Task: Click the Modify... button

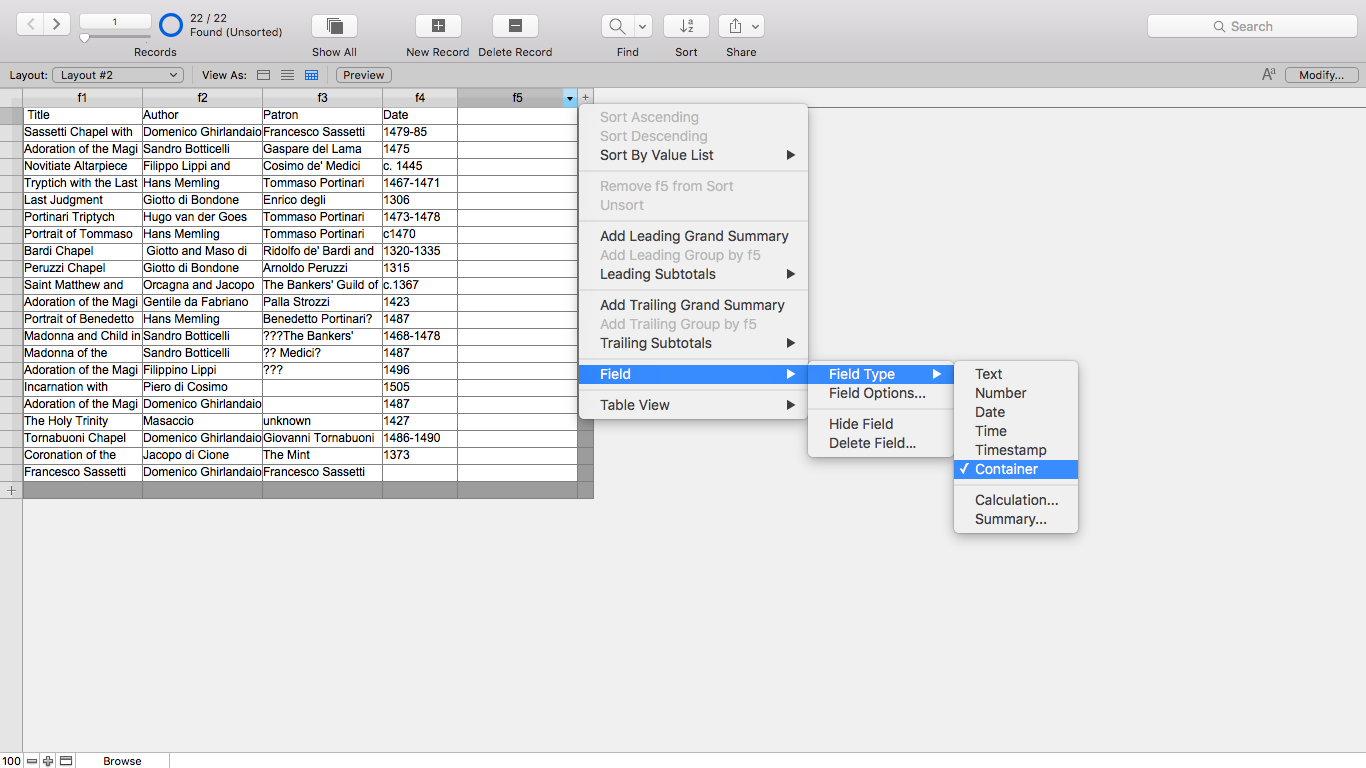Action: click(x=1322, y=75)
